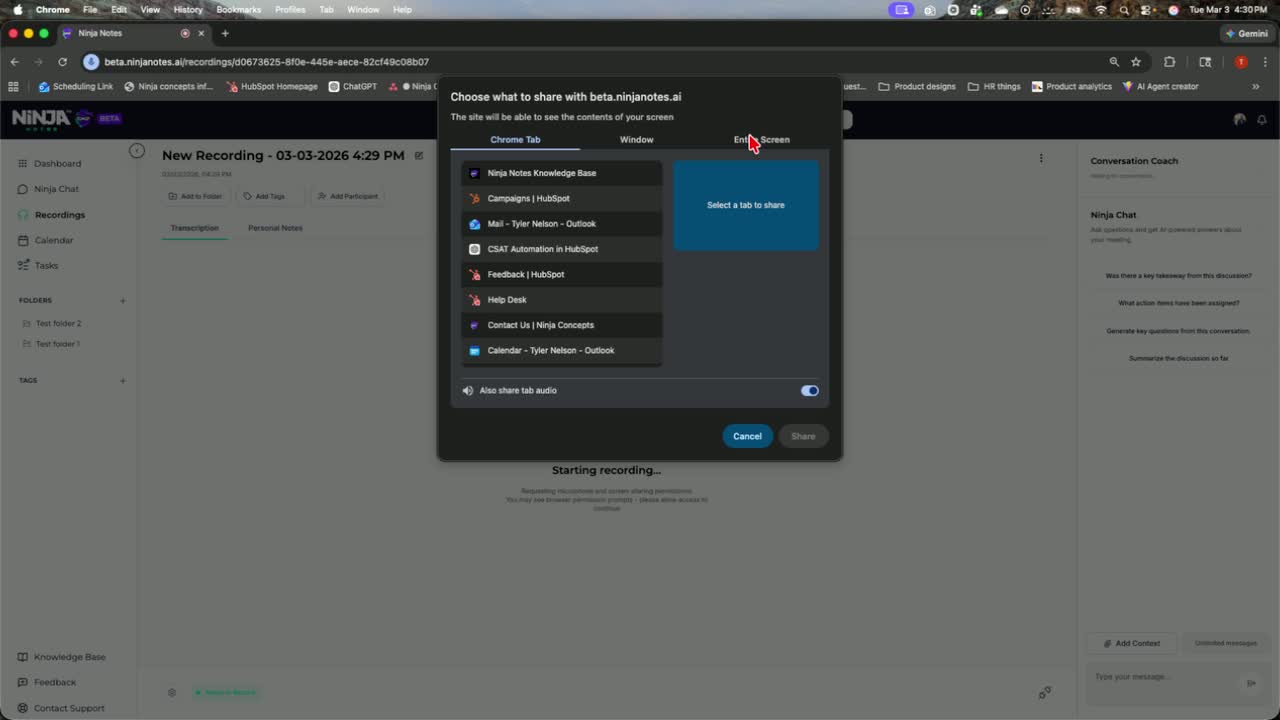Click the Add Context button

(x=1131, y=643)
